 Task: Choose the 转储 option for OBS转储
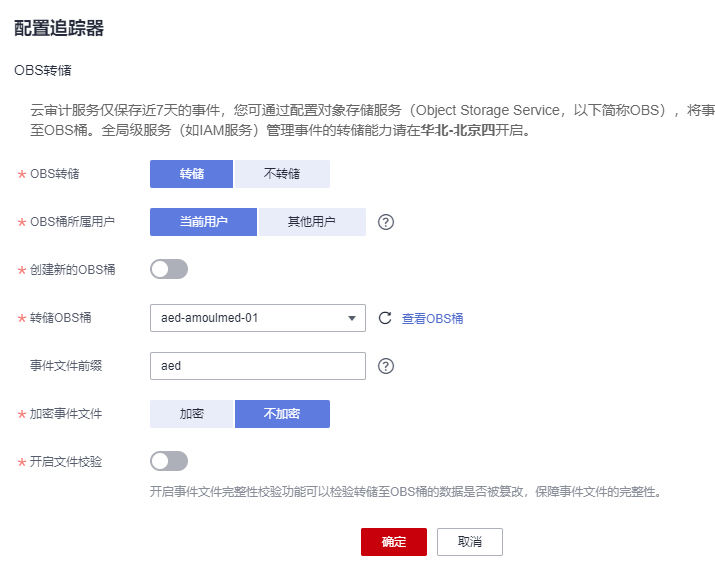[x=192, y=174]
